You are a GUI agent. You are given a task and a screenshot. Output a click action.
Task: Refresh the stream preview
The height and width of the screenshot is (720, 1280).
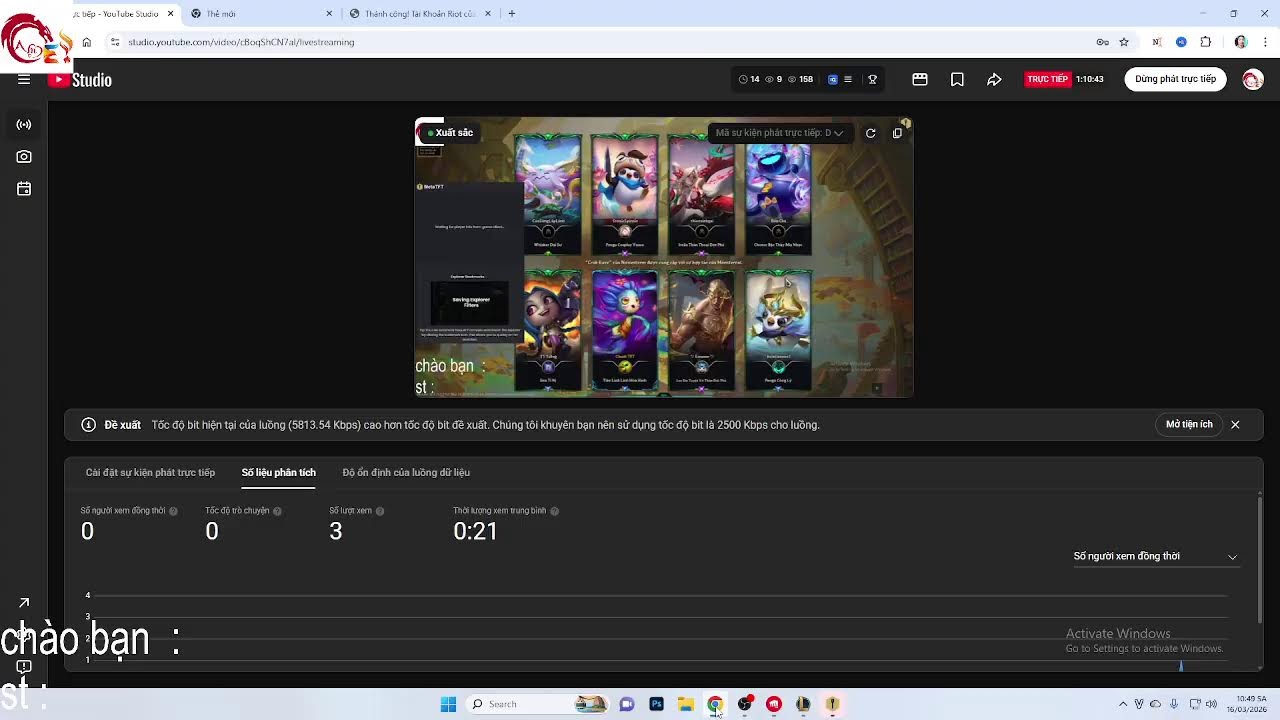click(x=871, y=133)
